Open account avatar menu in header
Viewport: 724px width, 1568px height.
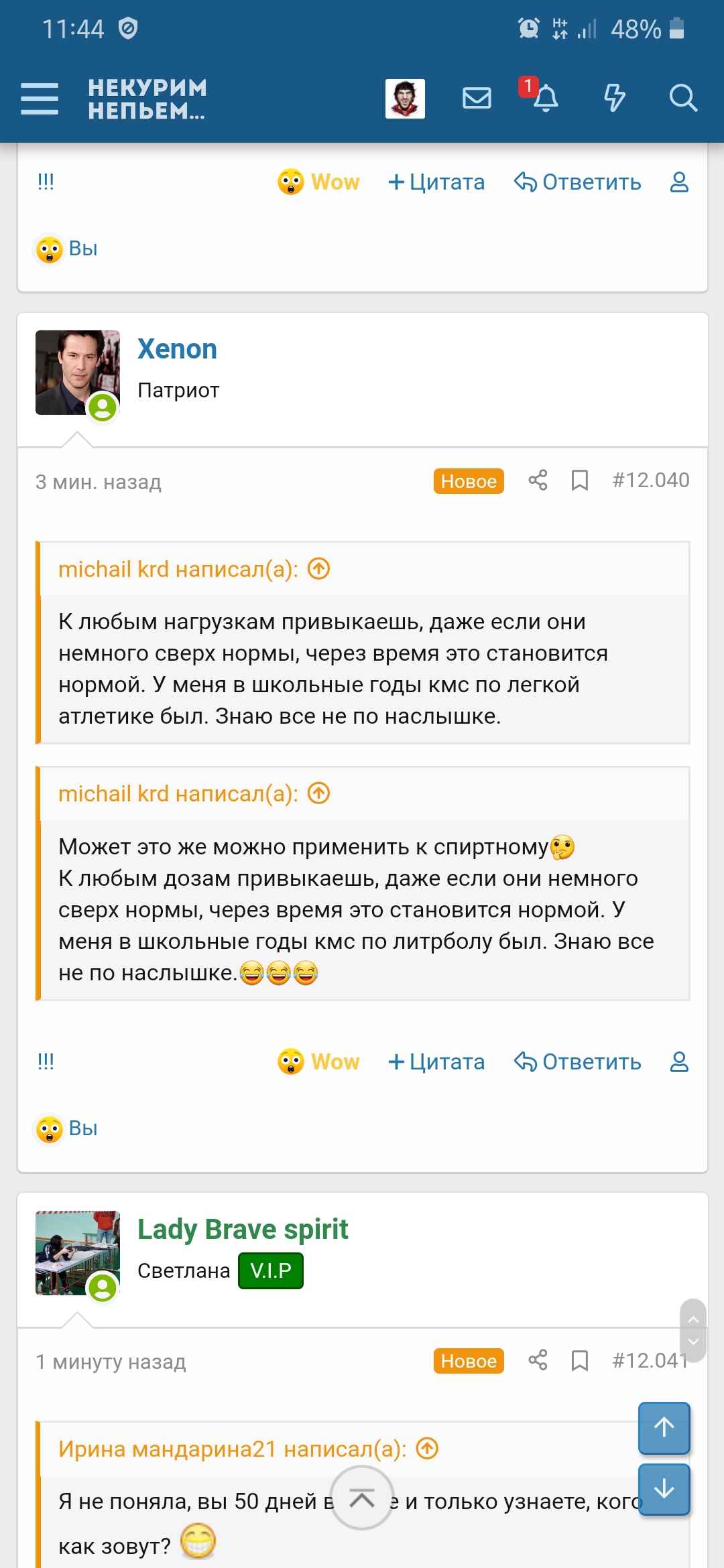405,99
